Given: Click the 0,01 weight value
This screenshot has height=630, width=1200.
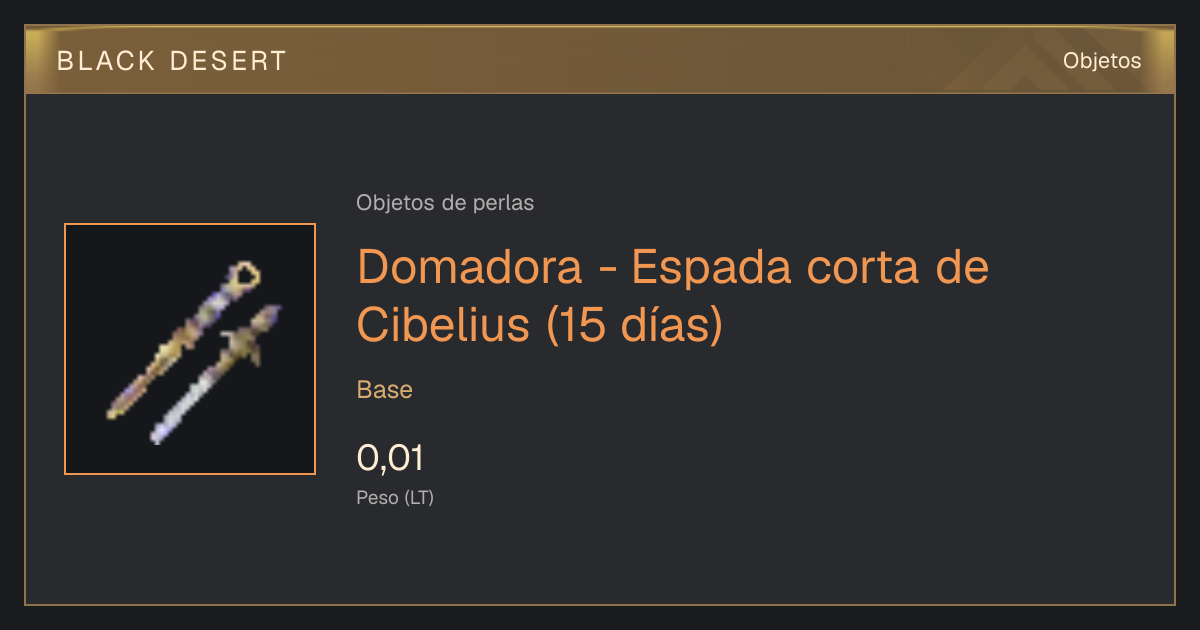Looking at the screenshot, I should pos(390,458).
